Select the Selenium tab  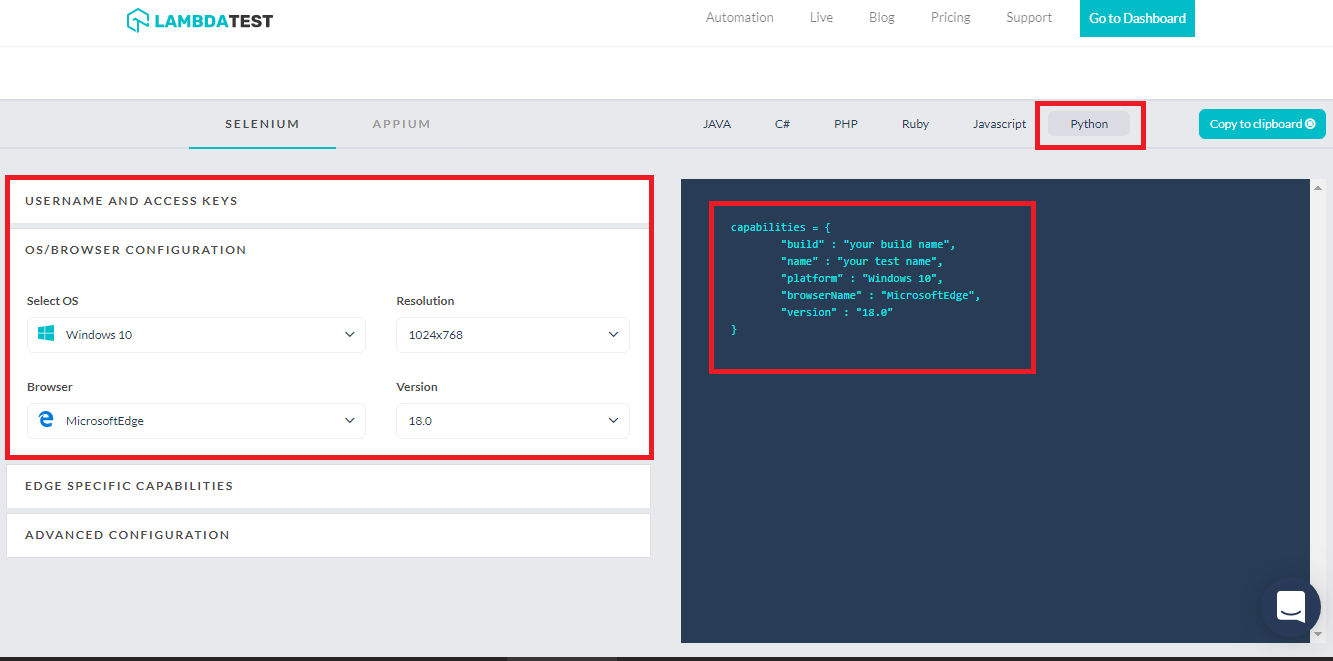262,124
